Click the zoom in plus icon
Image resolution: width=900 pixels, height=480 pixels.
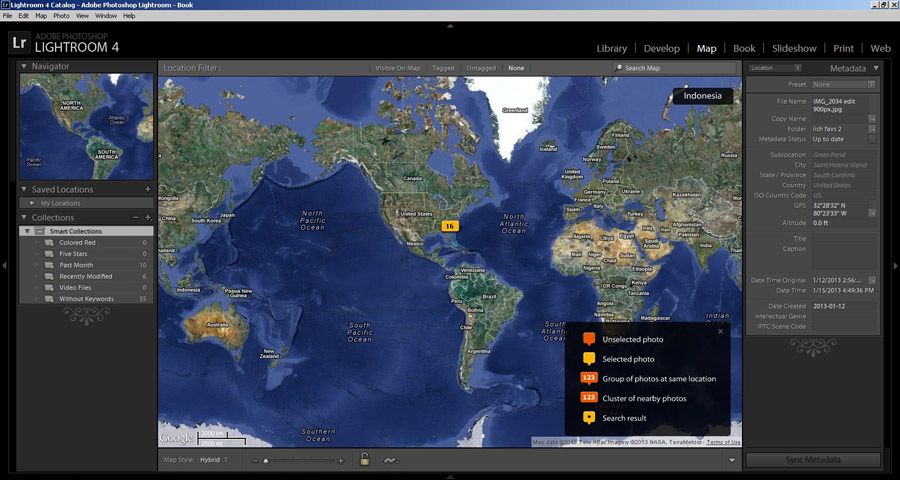(340, 460)
